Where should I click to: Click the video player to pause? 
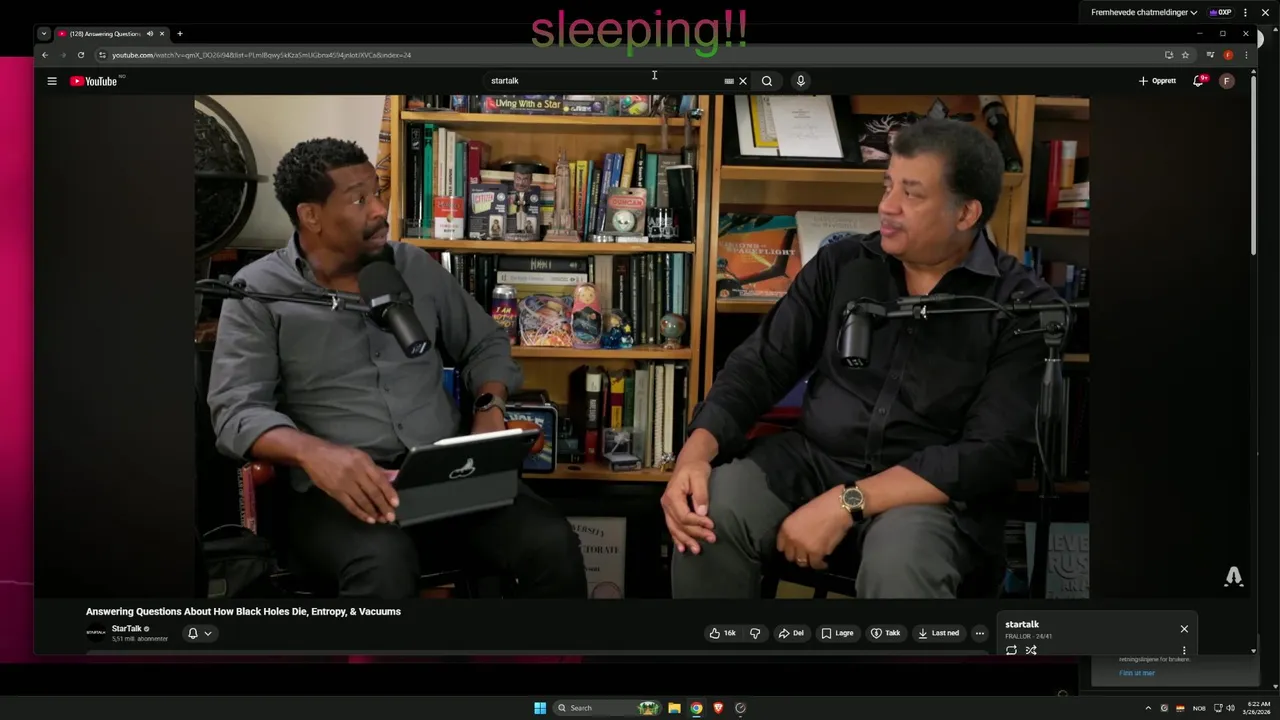point(641,346)
